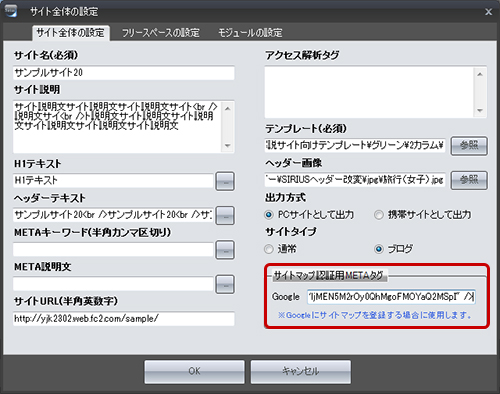
Task: Edit the Google META tag field
Action: (x=391, y=297)
